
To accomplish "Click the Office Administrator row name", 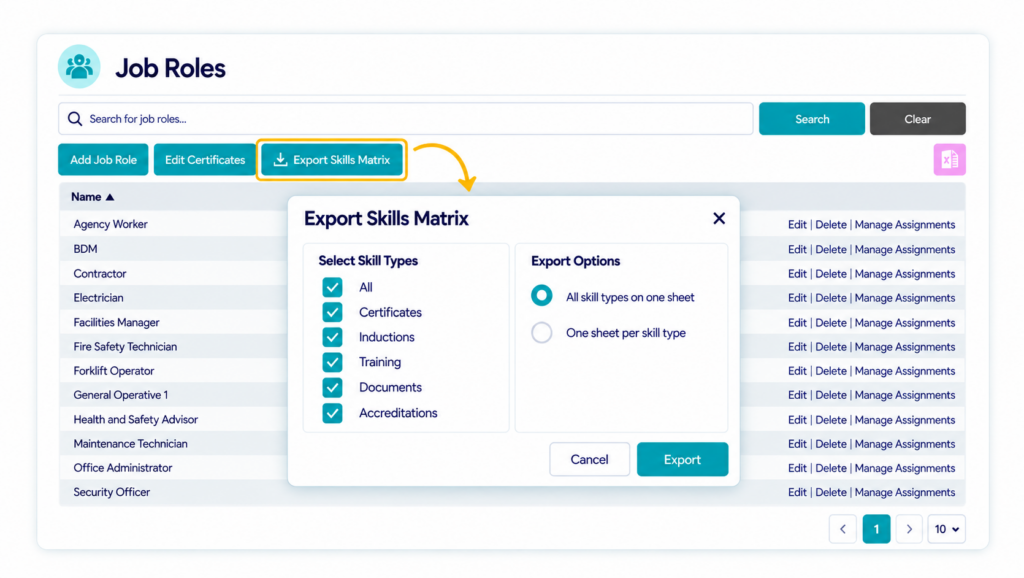I will point(123,468).
